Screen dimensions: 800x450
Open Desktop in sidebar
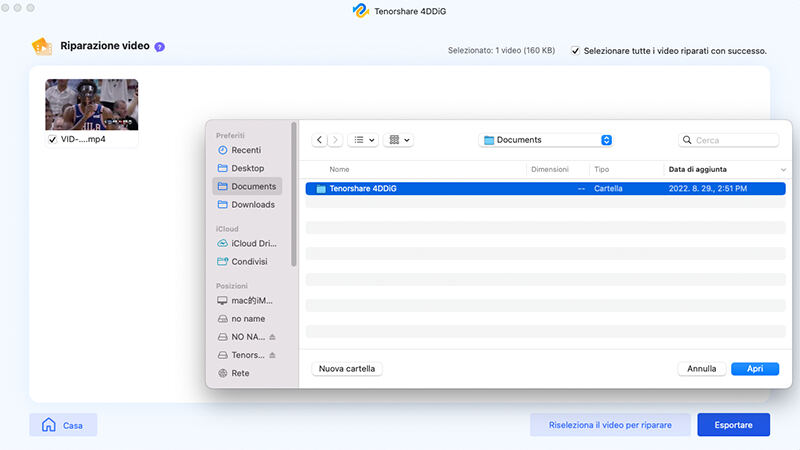(x=247, y=168)
